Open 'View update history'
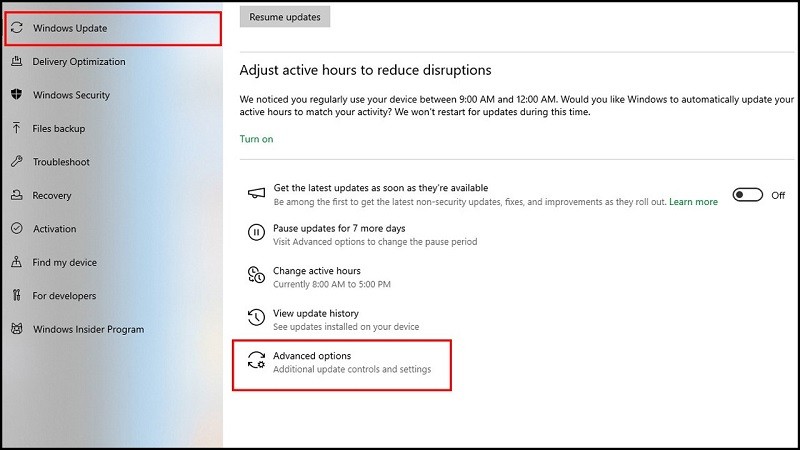The width and height of the screenshot is (800, 450). point(316,313)
